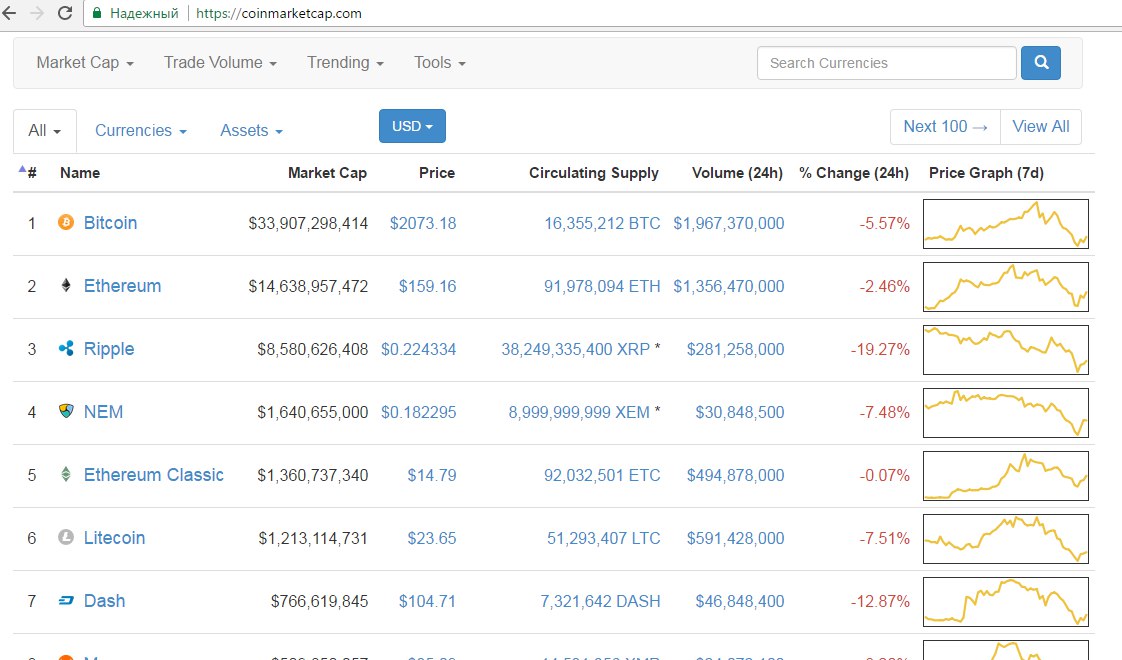Click NEM price $0.182295

pos(419,412)
